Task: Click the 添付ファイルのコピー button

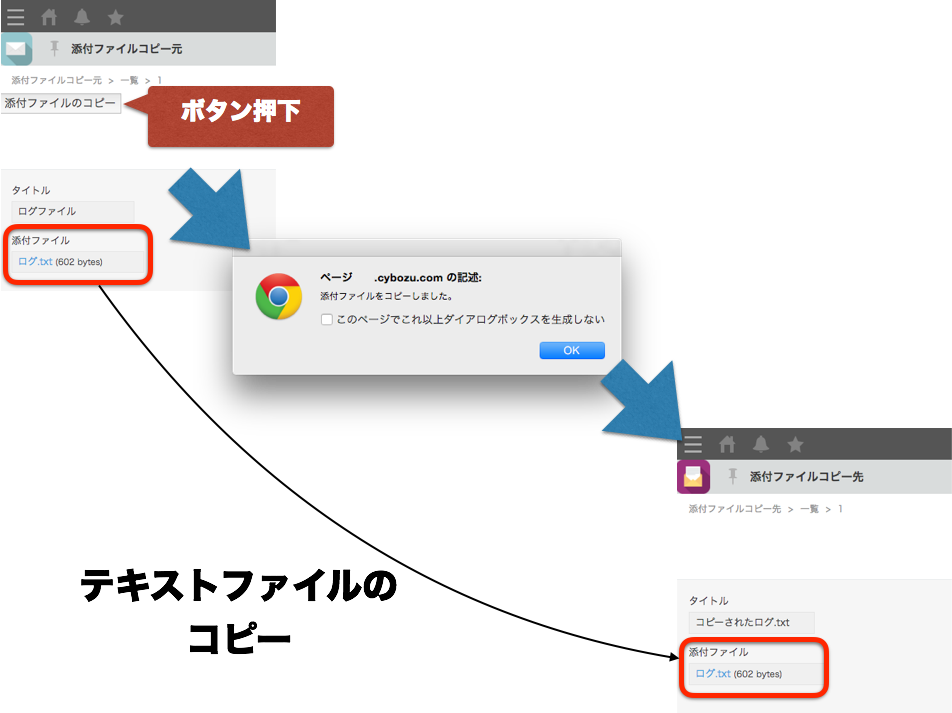Action: pyautogui.click(x=60, y=103)
